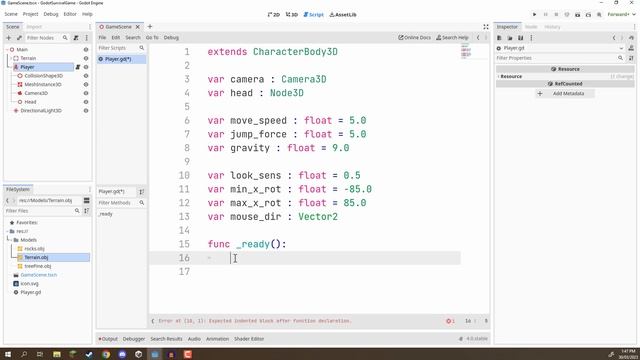
Task: Open documentation for Player.gd object
Action: 631,48
